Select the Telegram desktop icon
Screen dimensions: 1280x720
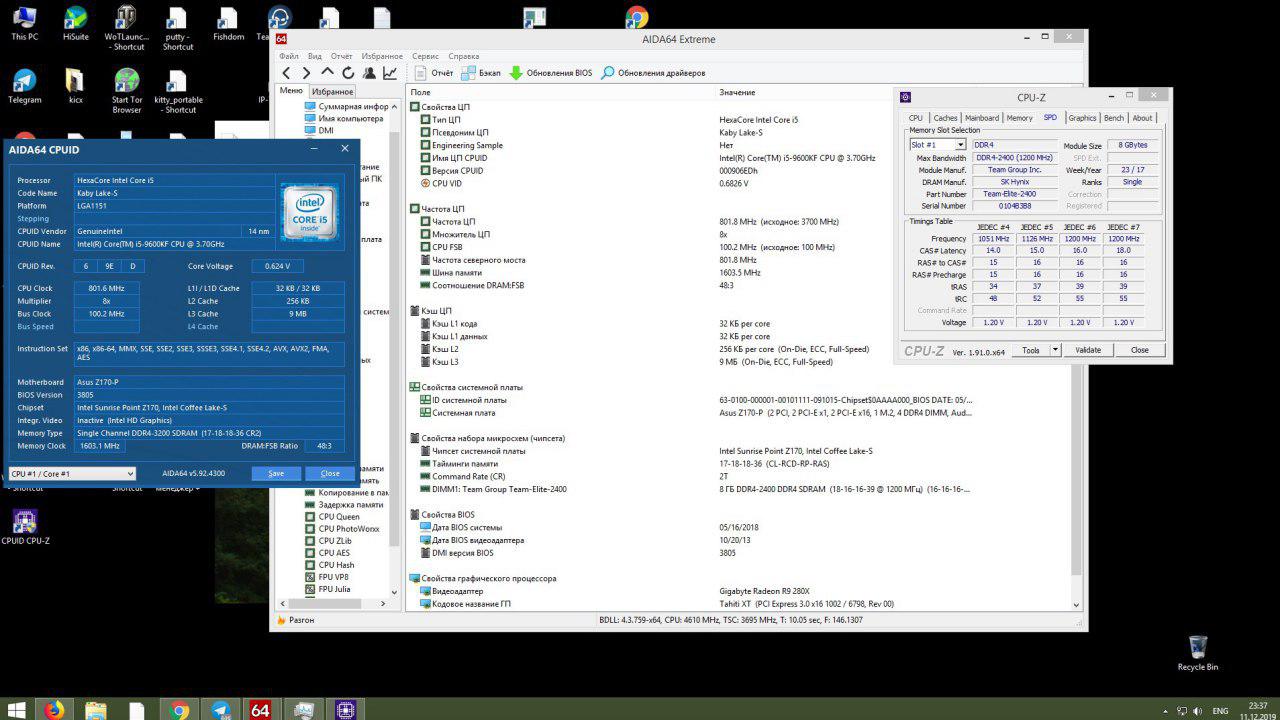[25, 86]
